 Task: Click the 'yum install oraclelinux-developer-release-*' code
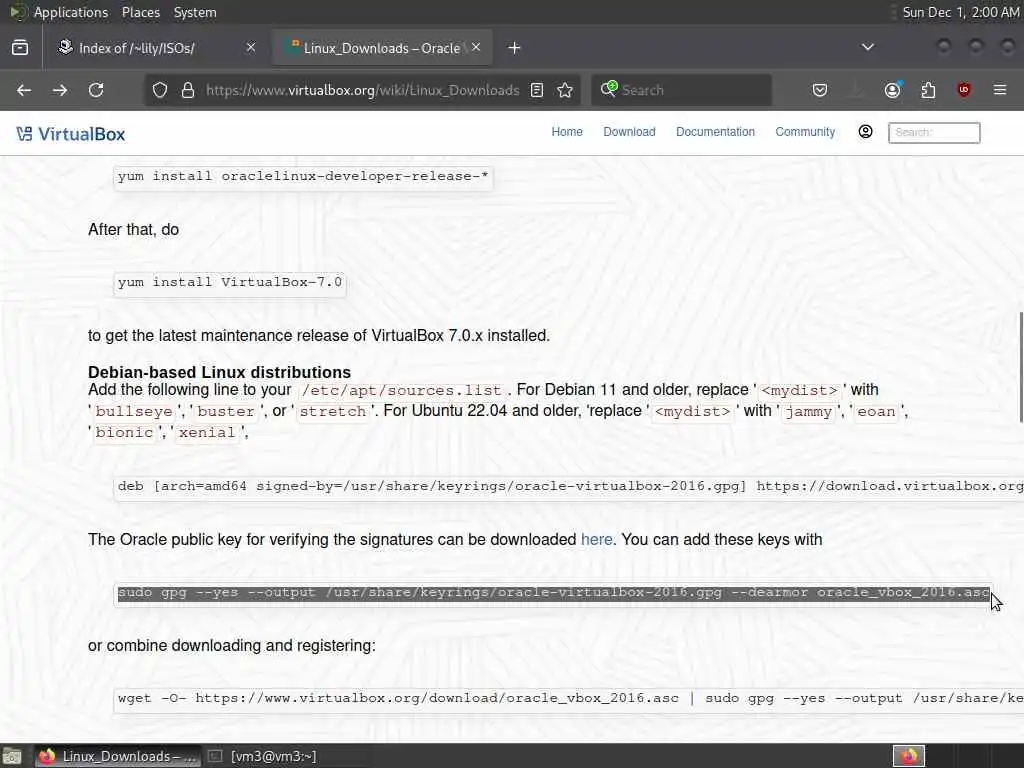[303, 176]
